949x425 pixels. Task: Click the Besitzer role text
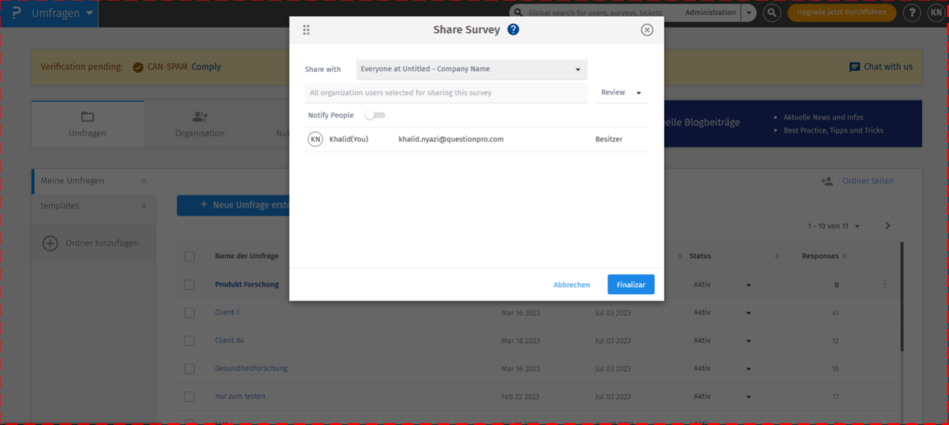tap(609, 139)
